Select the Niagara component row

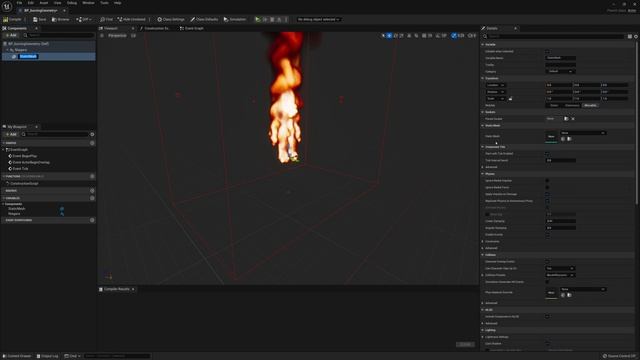(49, 50)
